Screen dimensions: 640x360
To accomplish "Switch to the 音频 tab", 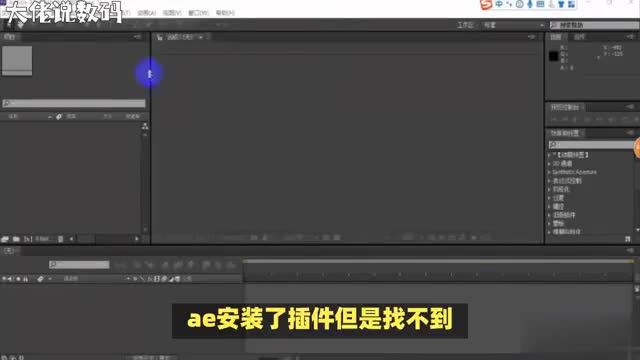I will coord(579,37).
